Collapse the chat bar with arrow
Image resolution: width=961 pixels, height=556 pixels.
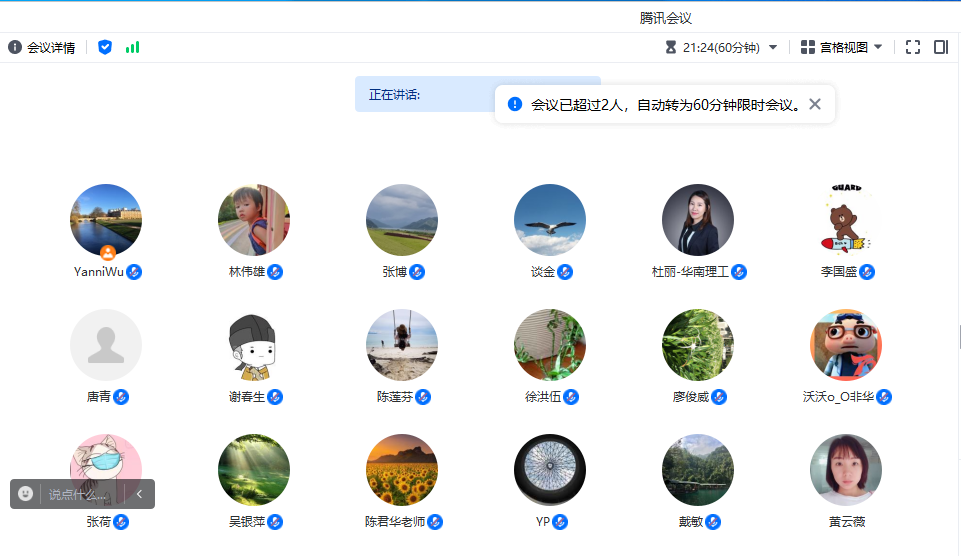click(140, 493)
